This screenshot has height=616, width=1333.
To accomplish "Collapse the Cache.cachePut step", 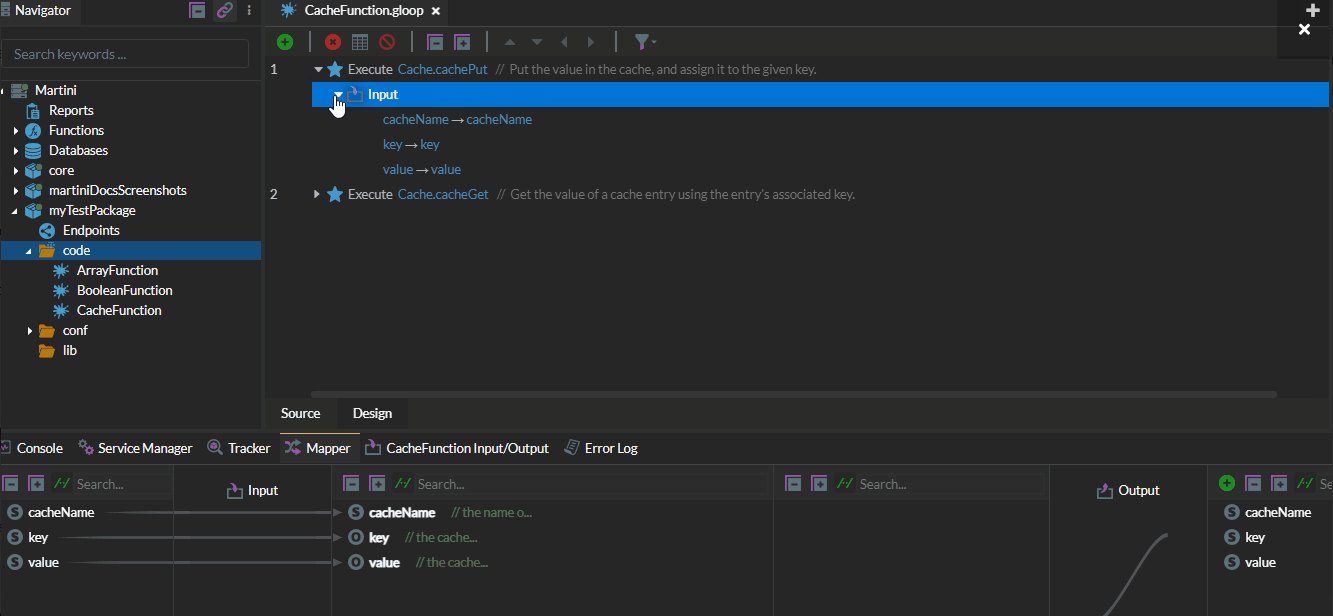I will click(x=318, y=70).
